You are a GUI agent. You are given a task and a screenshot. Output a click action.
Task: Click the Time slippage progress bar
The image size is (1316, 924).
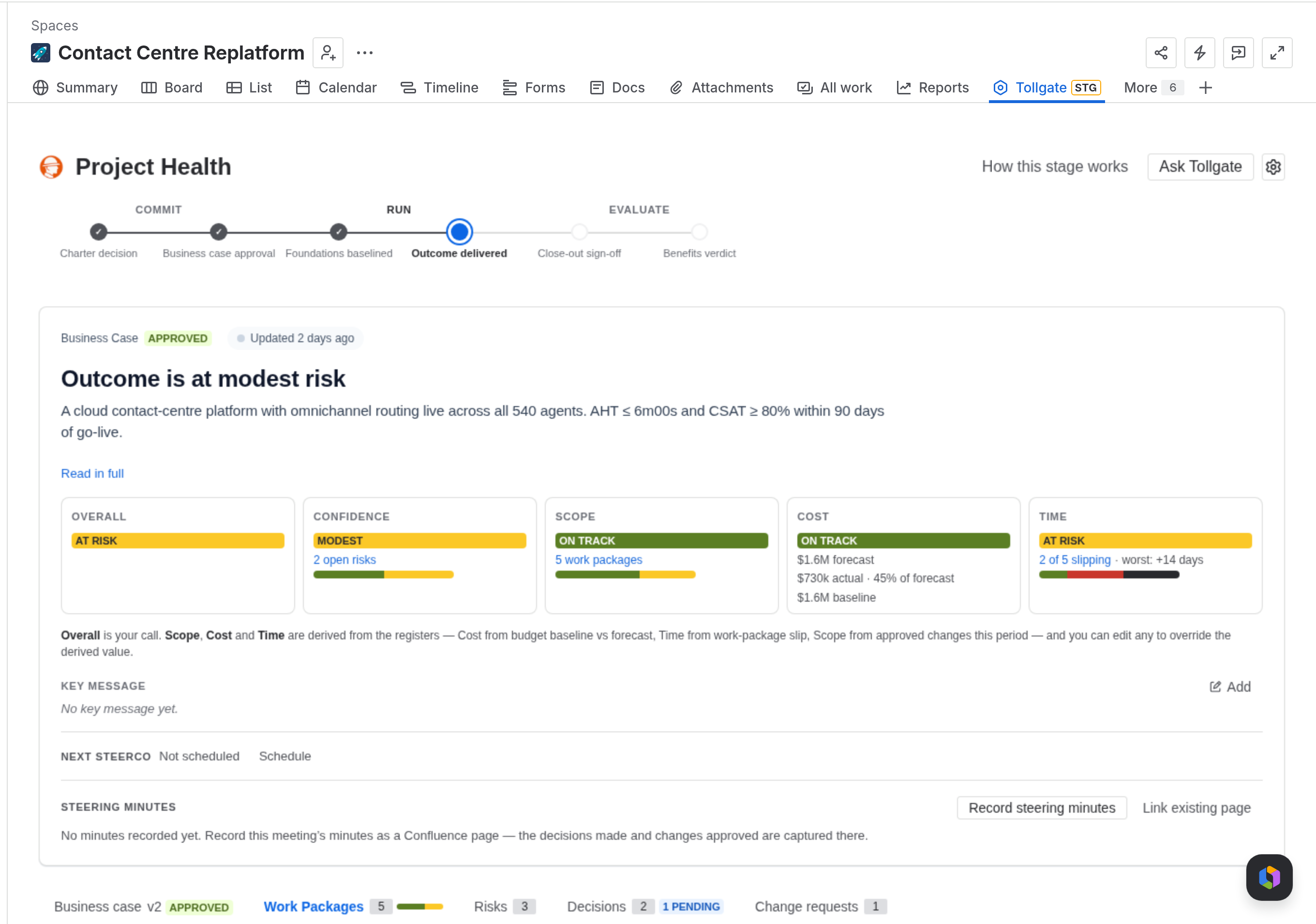(x=1109, y=575)
